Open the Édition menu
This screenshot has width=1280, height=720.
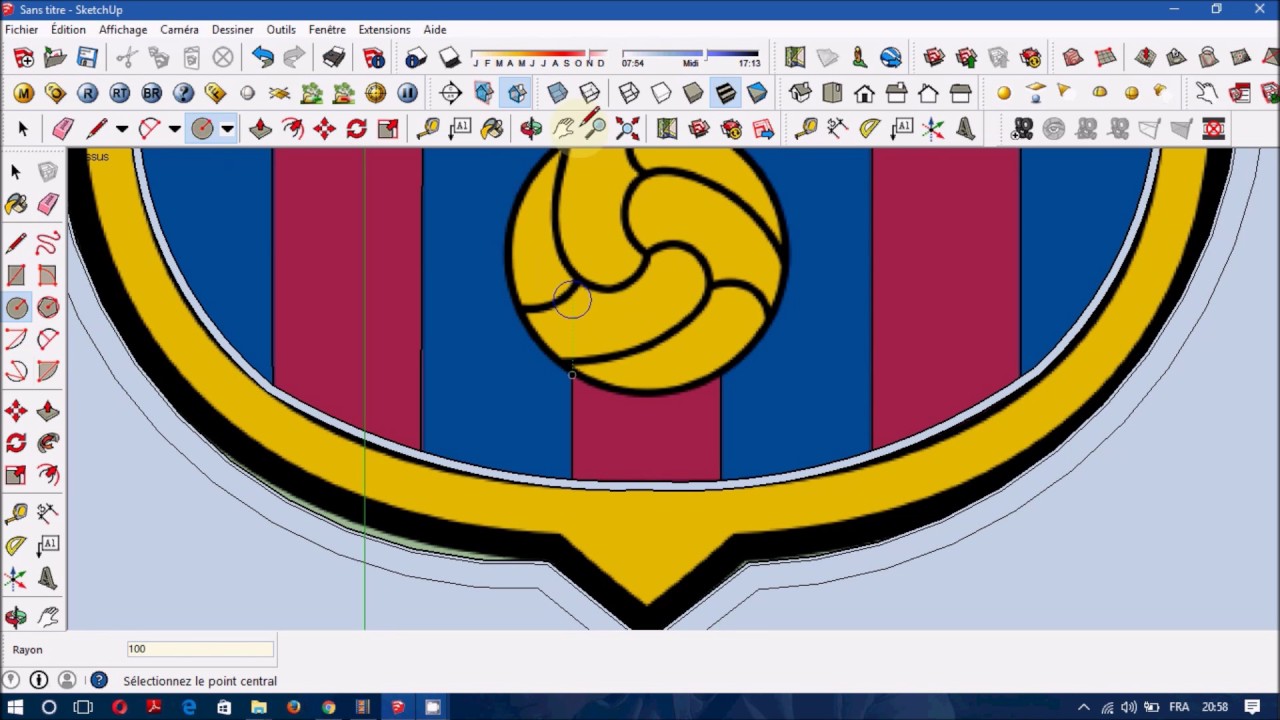tap(68, 30)
